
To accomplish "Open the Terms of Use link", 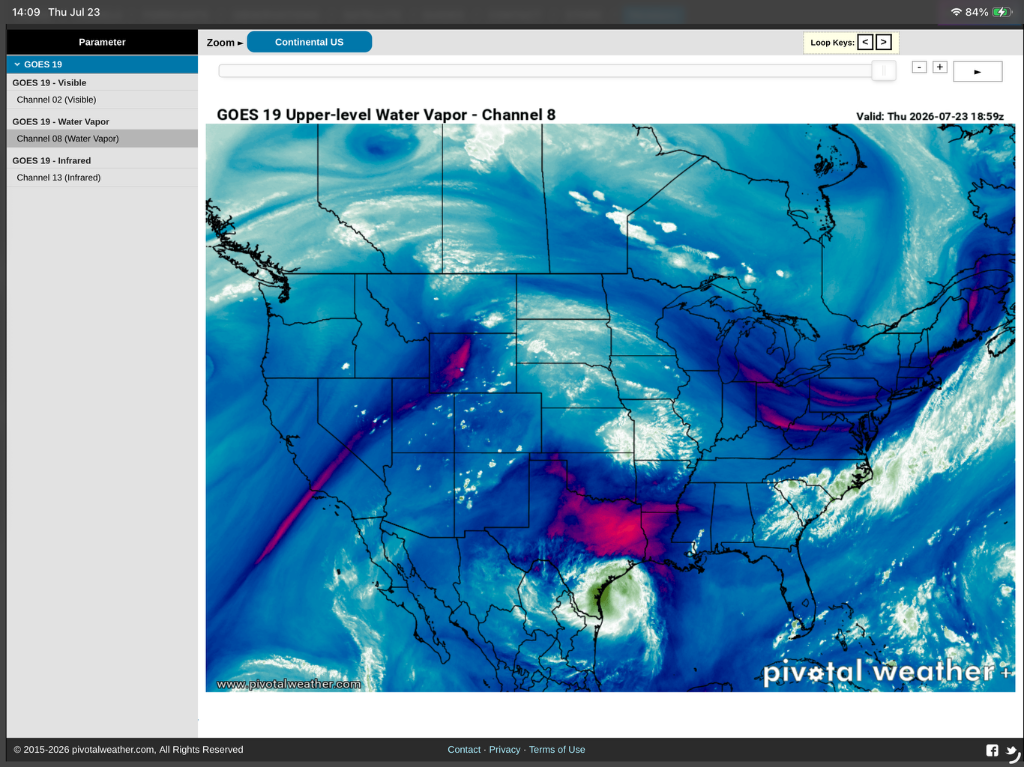I will 557,749.
